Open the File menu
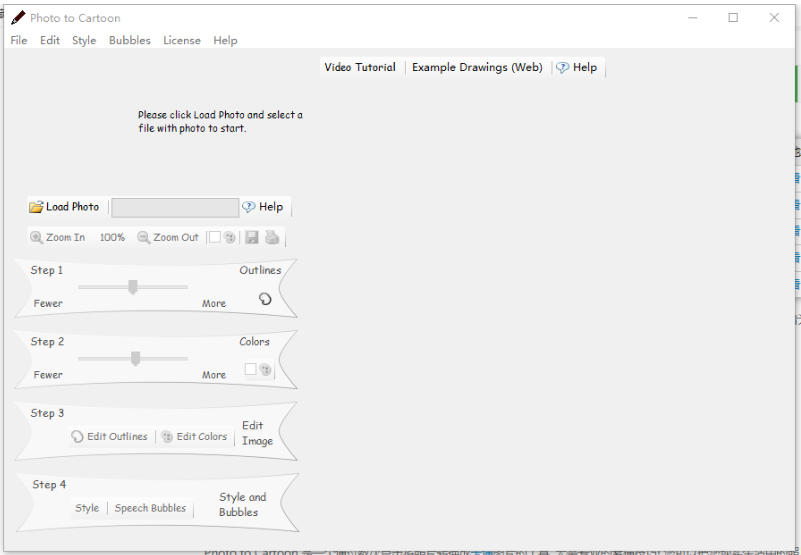 [x=19, y=41]
